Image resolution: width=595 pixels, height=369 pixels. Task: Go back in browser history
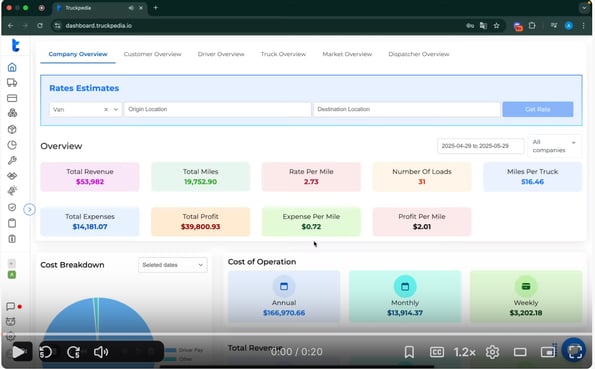click(x=11, y=25)
